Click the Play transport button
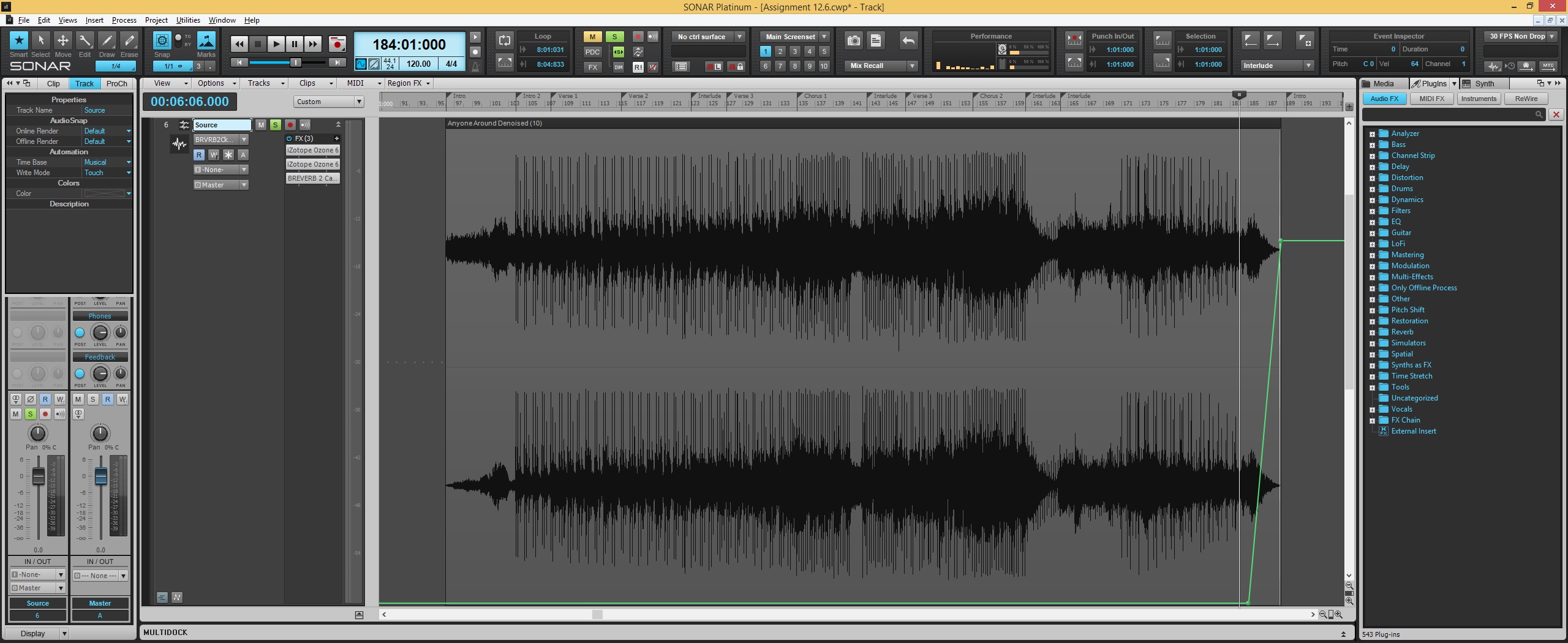Image resolution: width=1568 pixels, height=643 pixels. point(276,44)
